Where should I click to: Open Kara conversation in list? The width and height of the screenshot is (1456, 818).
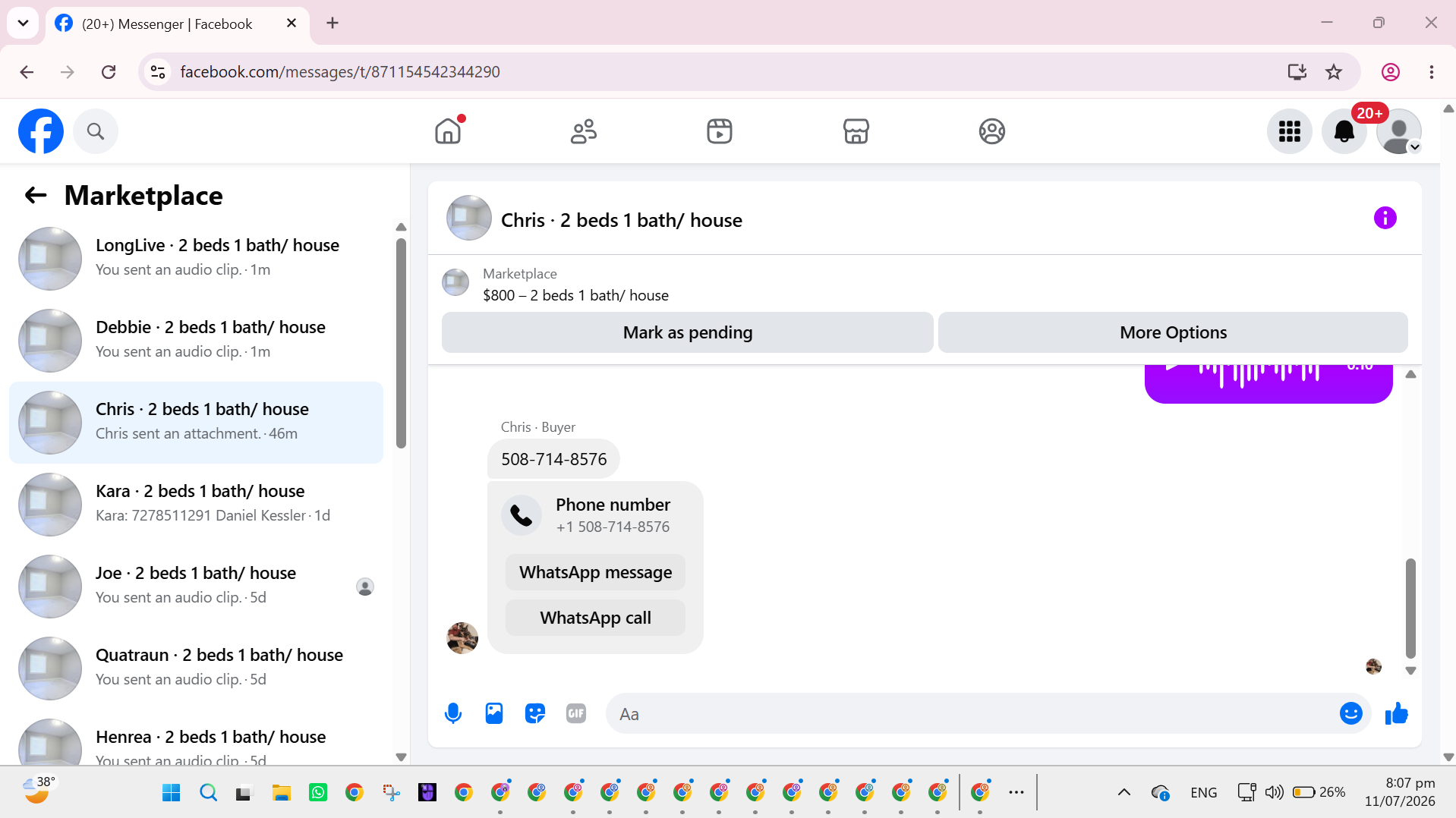click(196, 505)
